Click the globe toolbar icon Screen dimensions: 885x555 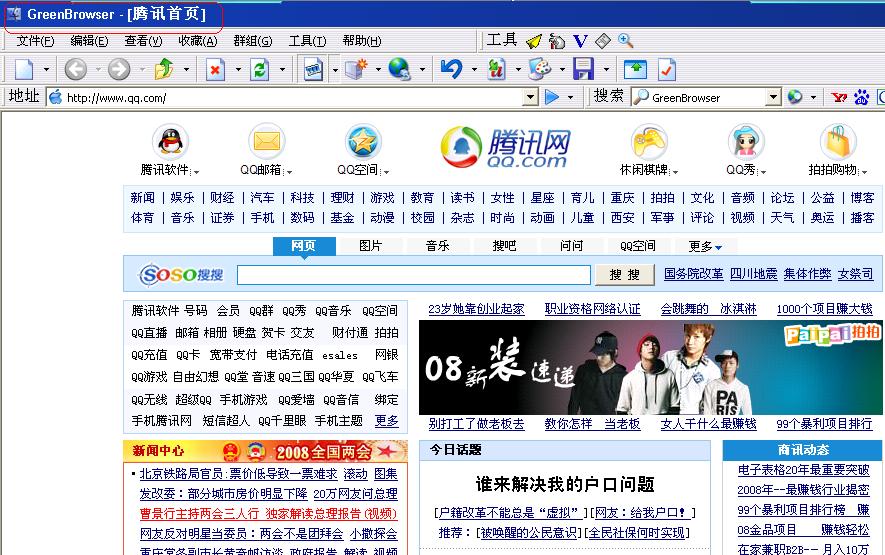pos(400,69)
